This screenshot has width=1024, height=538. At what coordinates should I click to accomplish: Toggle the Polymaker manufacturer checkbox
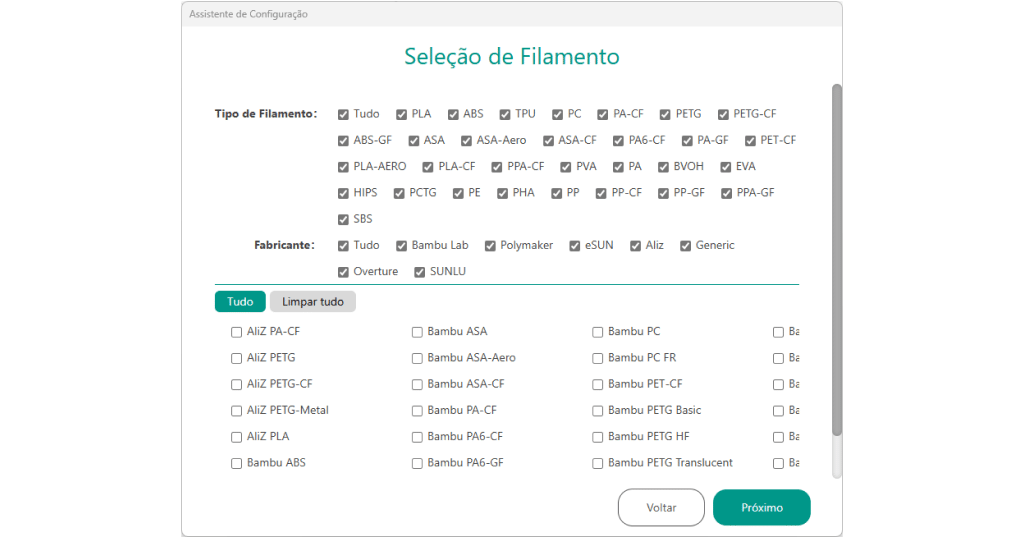[490, 245]
